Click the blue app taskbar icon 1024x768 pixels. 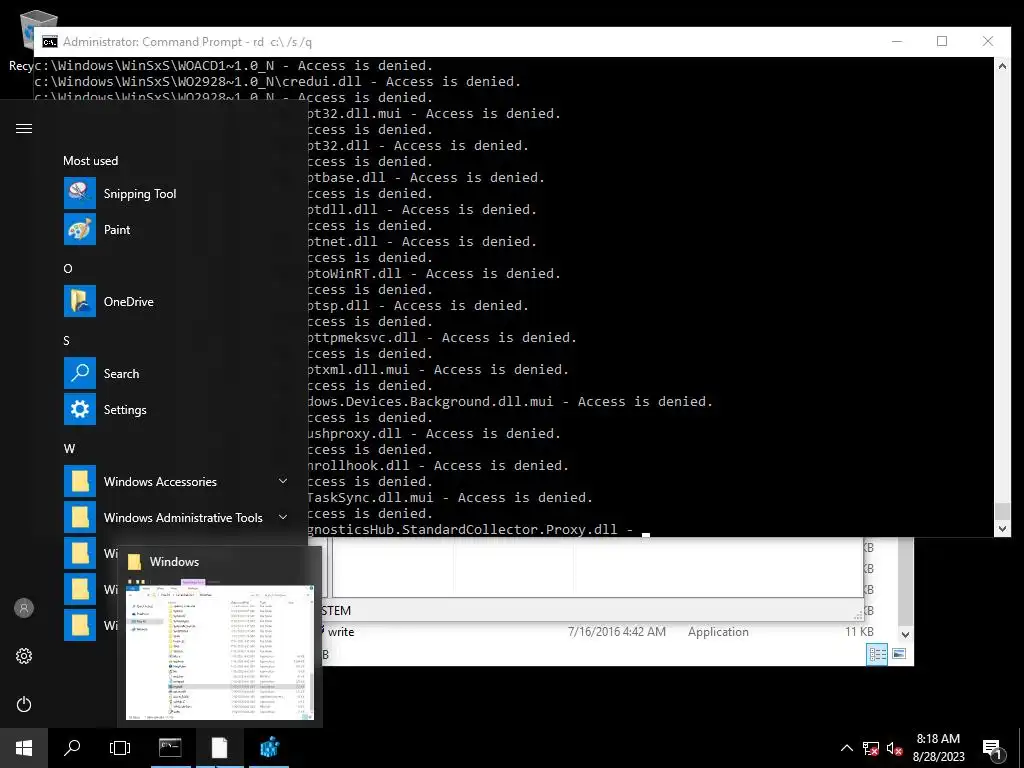pyautogui.click(x=269, y=748)
